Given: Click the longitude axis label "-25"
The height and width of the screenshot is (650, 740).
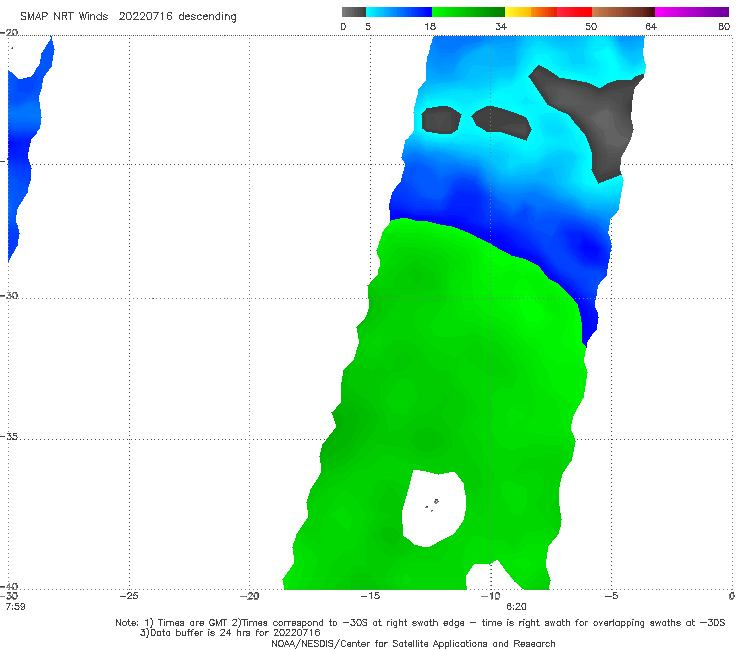Looking at the screenshot, I should [129, 596].
